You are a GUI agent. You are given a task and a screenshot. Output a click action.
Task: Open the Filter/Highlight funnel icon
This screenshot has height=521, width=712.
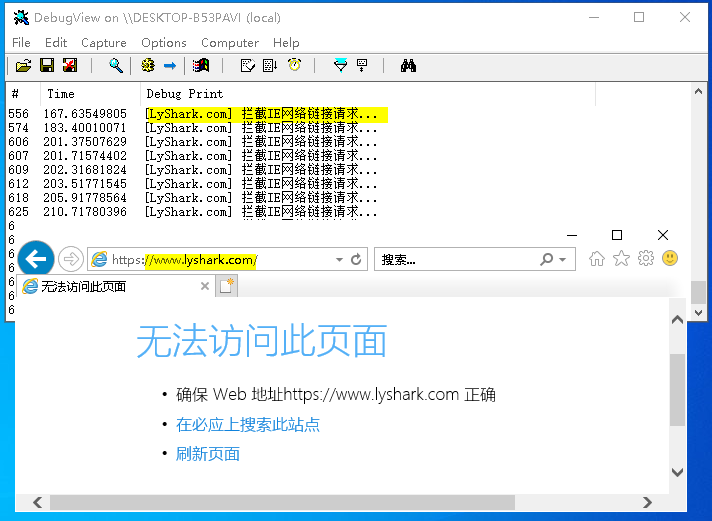point(340,65)
